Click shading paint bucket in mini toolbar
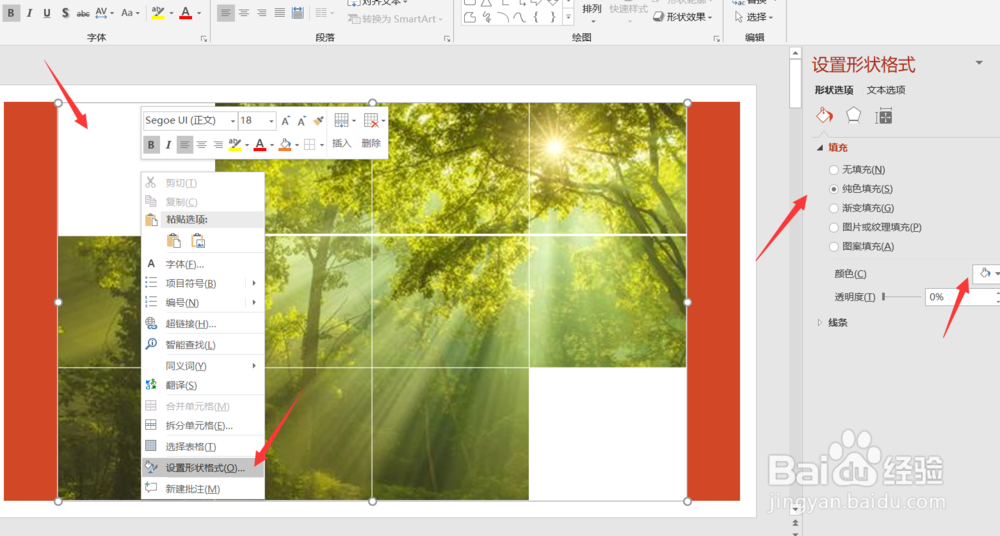Viewport: 1000px width, 536px height. click(x=285, y=145)
